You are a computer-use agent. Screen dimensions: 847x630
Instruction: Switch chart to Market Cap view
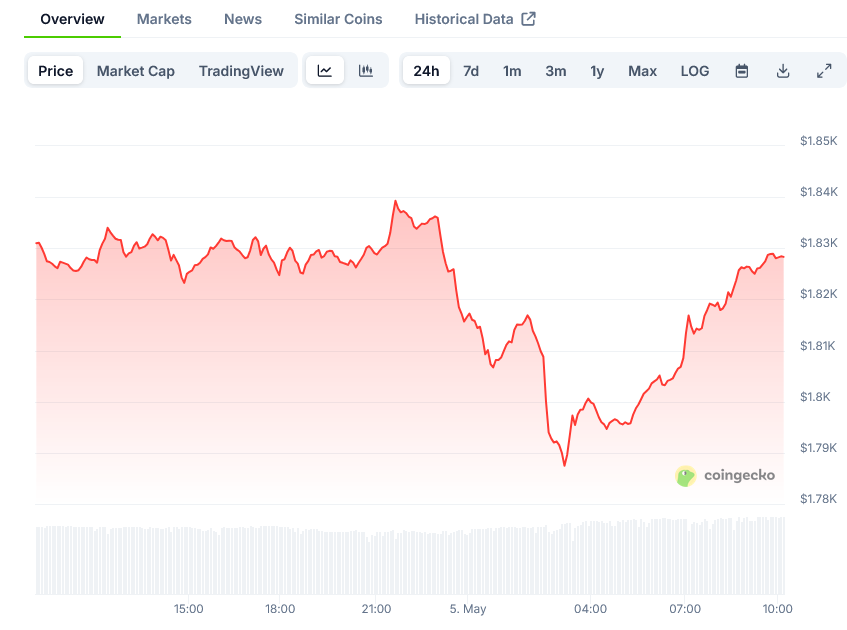(x=135, y=71)
